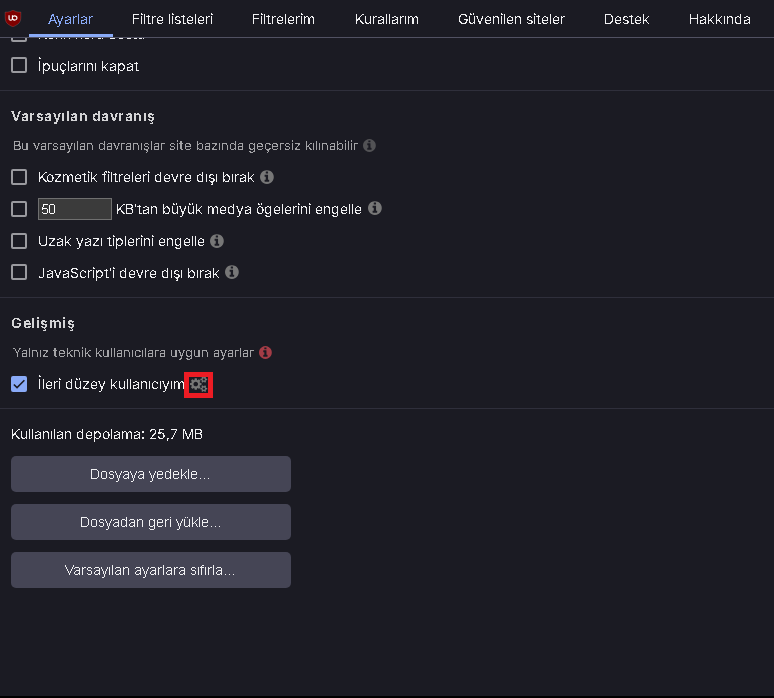This screenshot has width=774, height=698.
Task: Click info icon next to JavaScript'i devre dışı
Action: coord(231,272)
